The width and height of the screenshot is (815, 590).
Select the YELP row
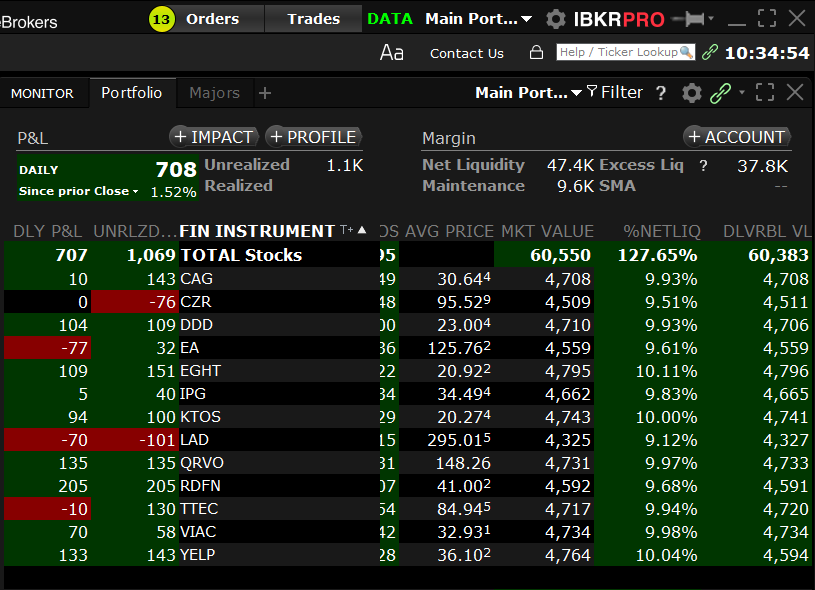[407, 555]
